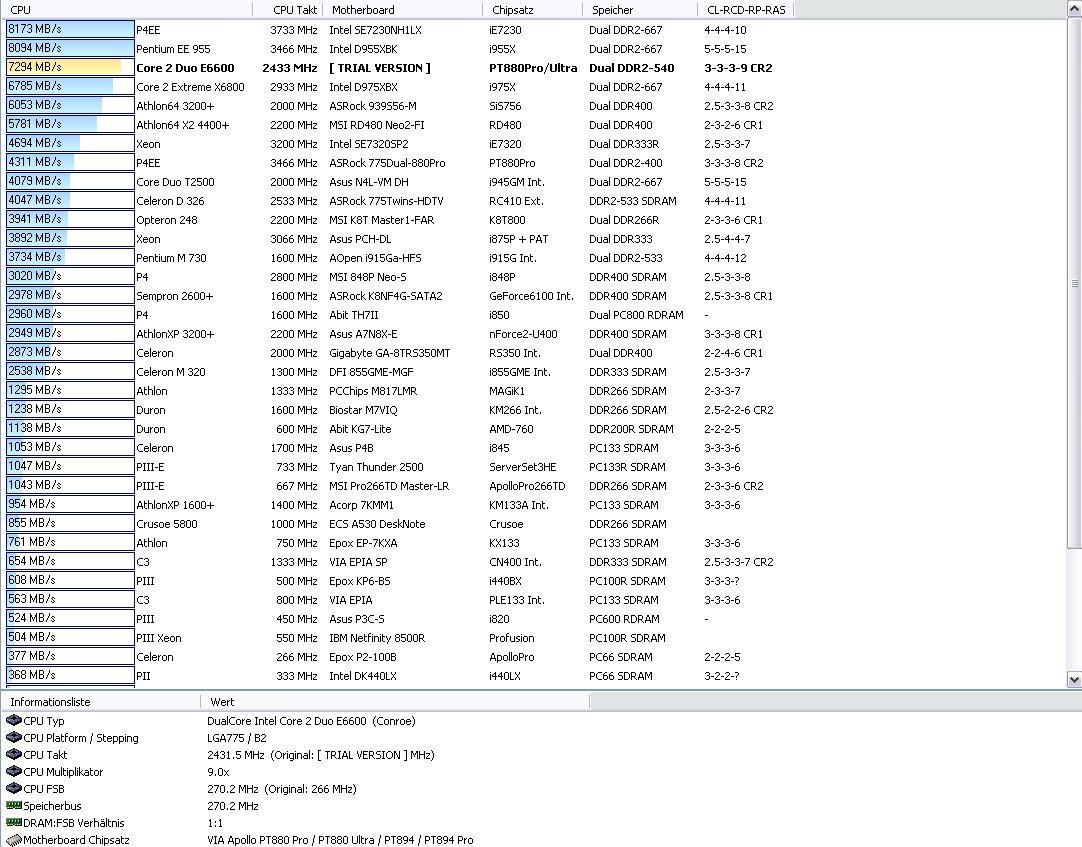The image size is (1082, 847).
Task: Click the DualCore Intel Core 2 Duo E6600 value
Action: 311,721
